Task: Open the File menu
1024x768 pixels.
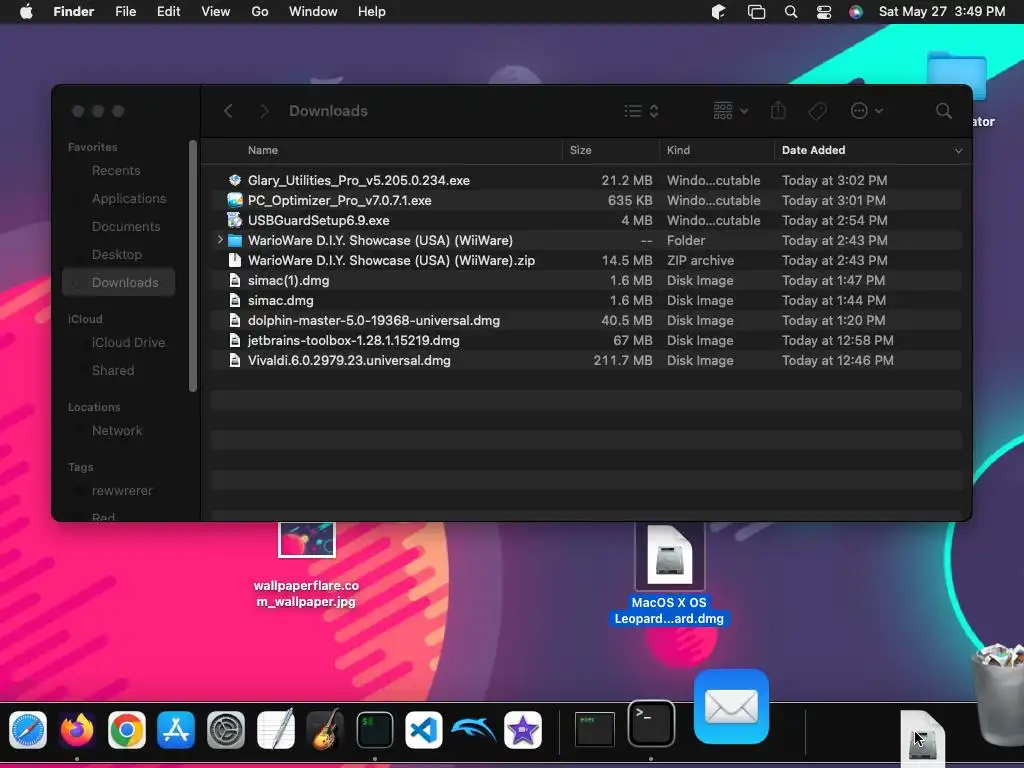Action: 125,12
